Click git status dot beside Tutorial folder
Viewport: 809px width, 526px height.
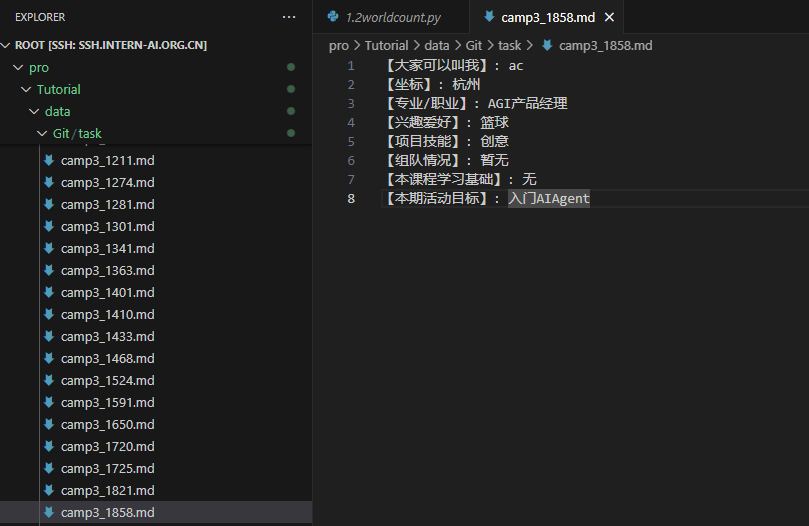(291, 89)
